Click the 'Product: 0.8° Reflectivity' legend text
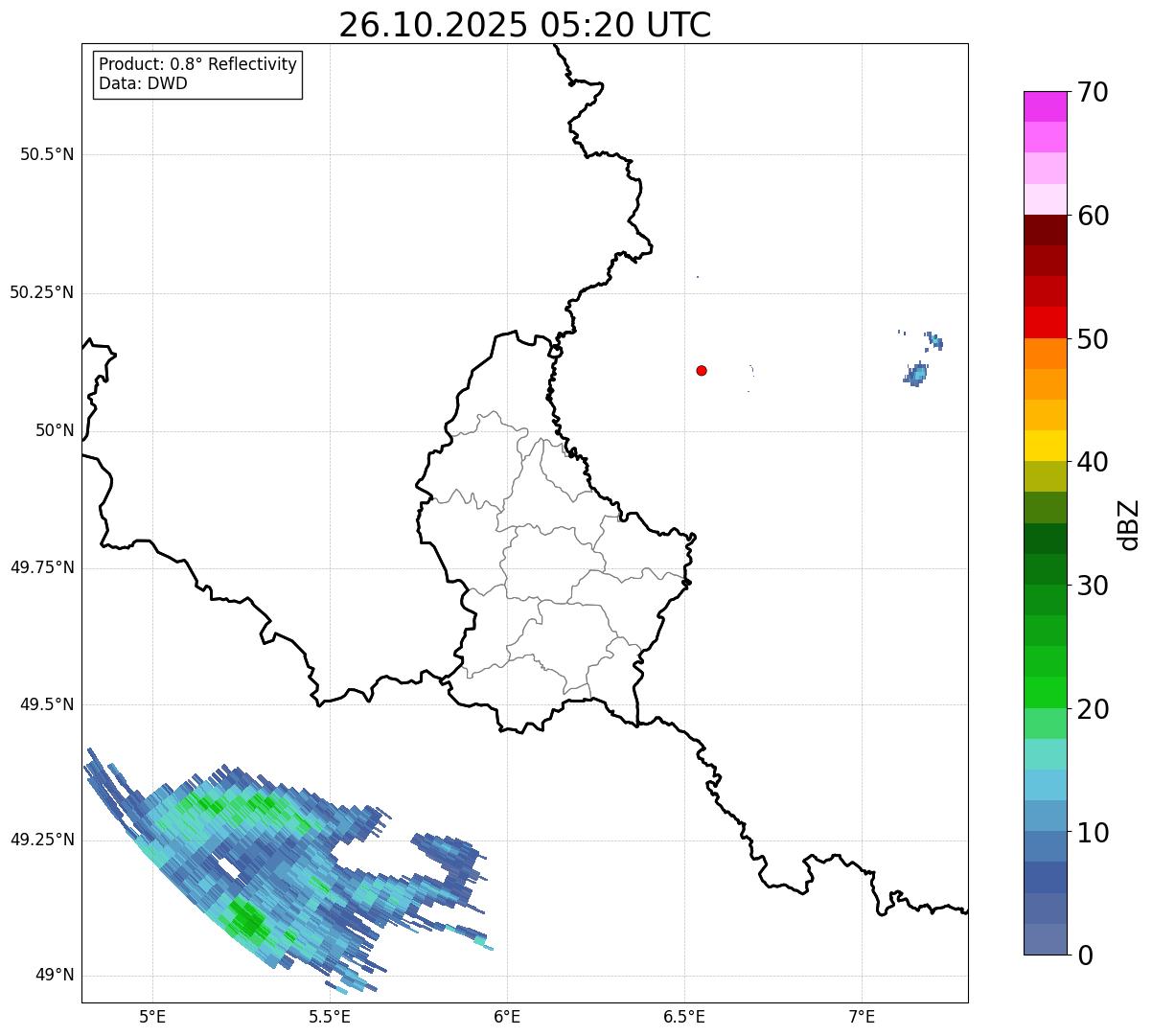Viewport: 1152px width, 1036px height. click(x=198, y=64)
